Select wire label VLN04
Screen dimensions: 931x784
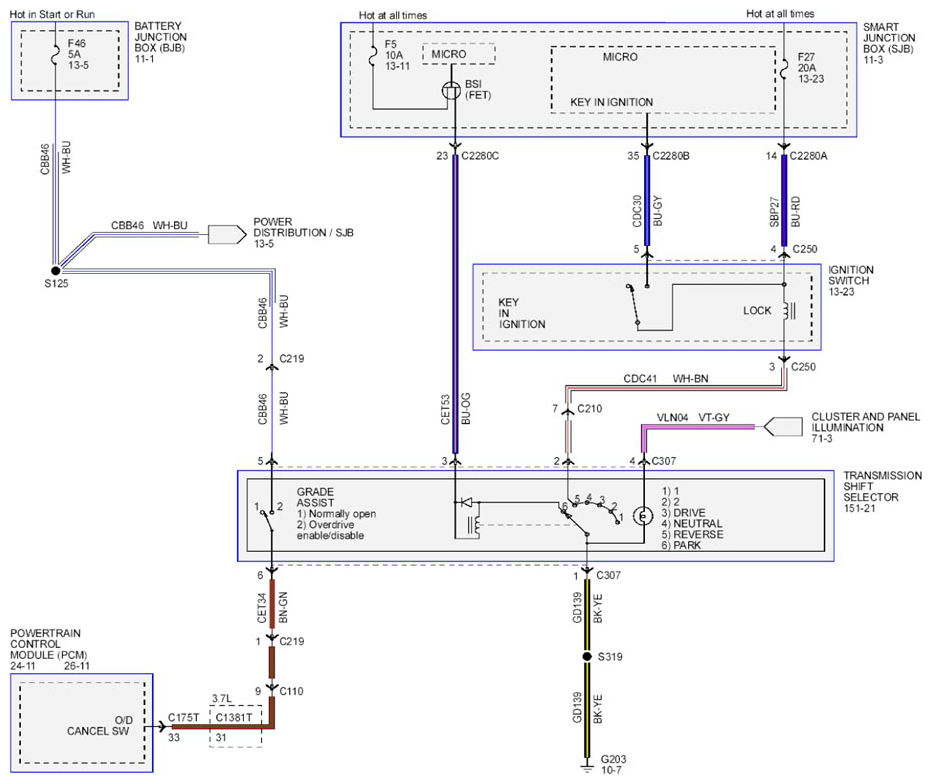(672, 418)
